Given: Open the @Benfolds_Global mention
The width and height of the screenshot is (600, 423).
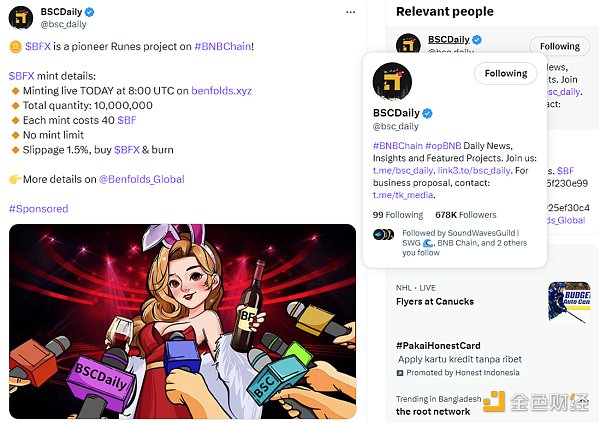Looking at the screenshot, I should point(140,179).
